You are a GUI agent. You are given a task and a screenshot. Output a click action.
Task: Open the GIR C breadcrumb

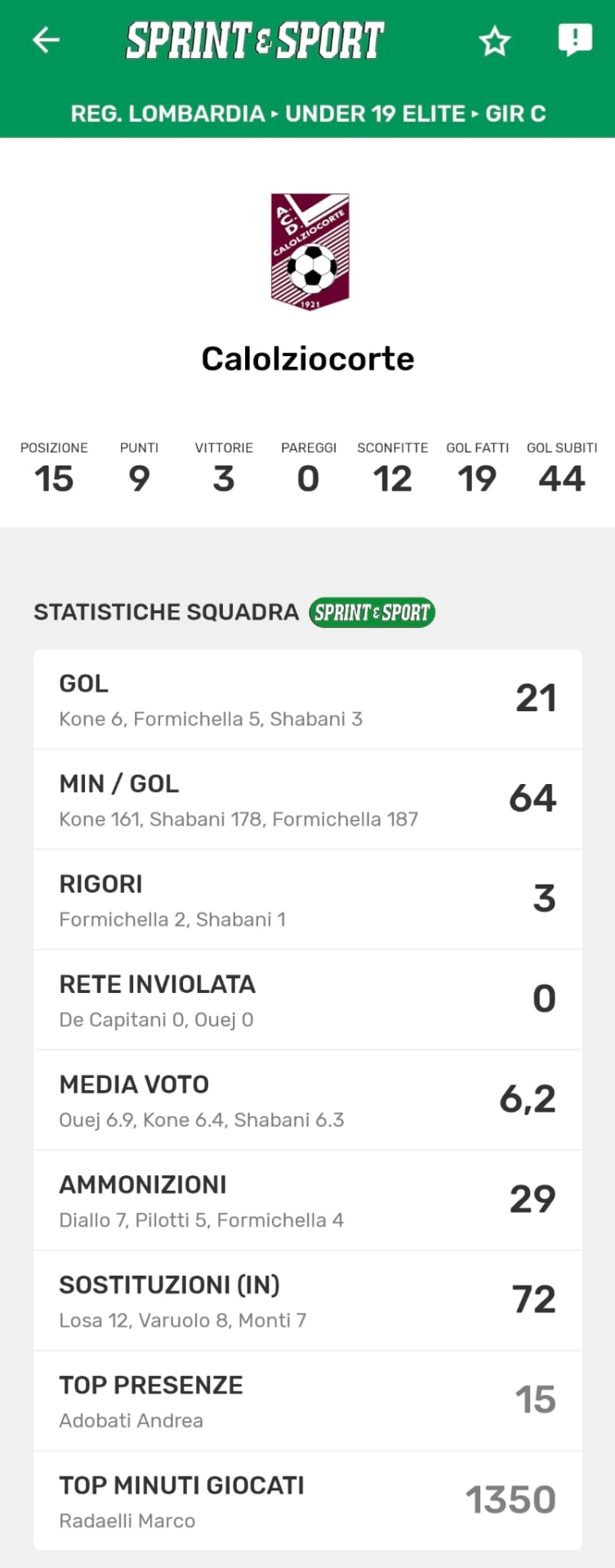[515, 114]
